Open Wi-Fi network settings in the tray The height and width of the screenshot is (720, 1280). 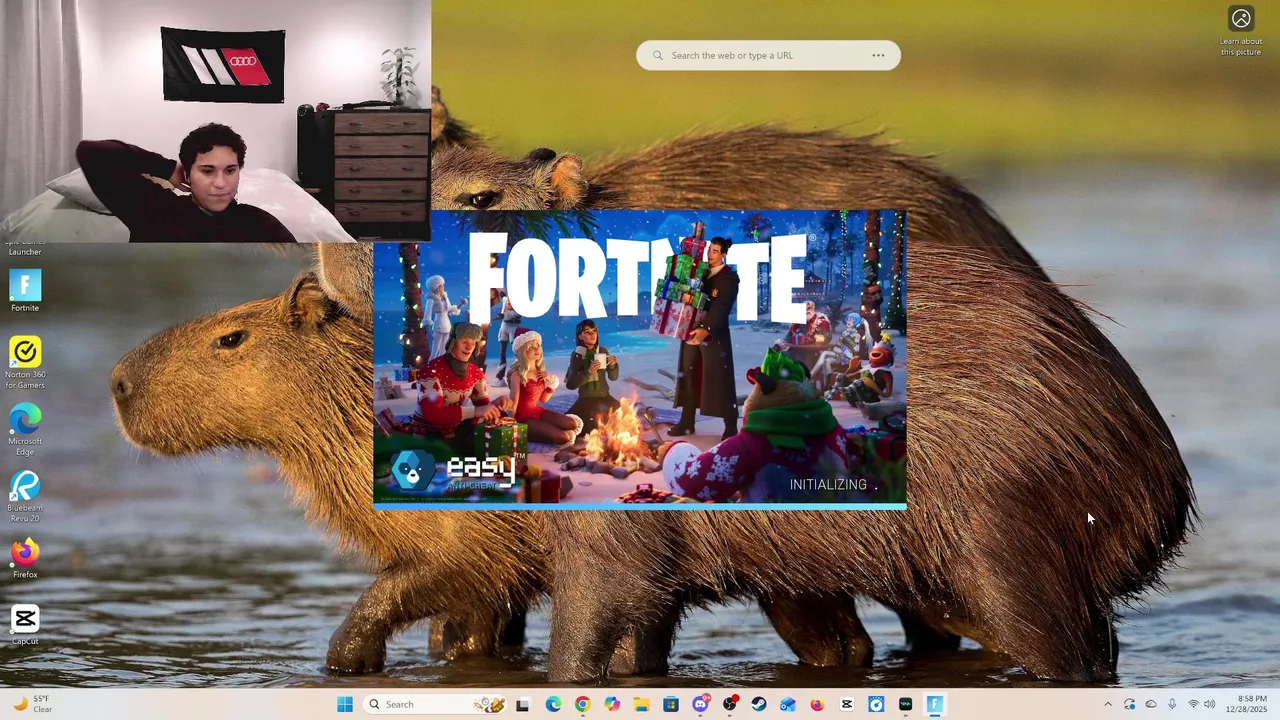click(1193, 704)
